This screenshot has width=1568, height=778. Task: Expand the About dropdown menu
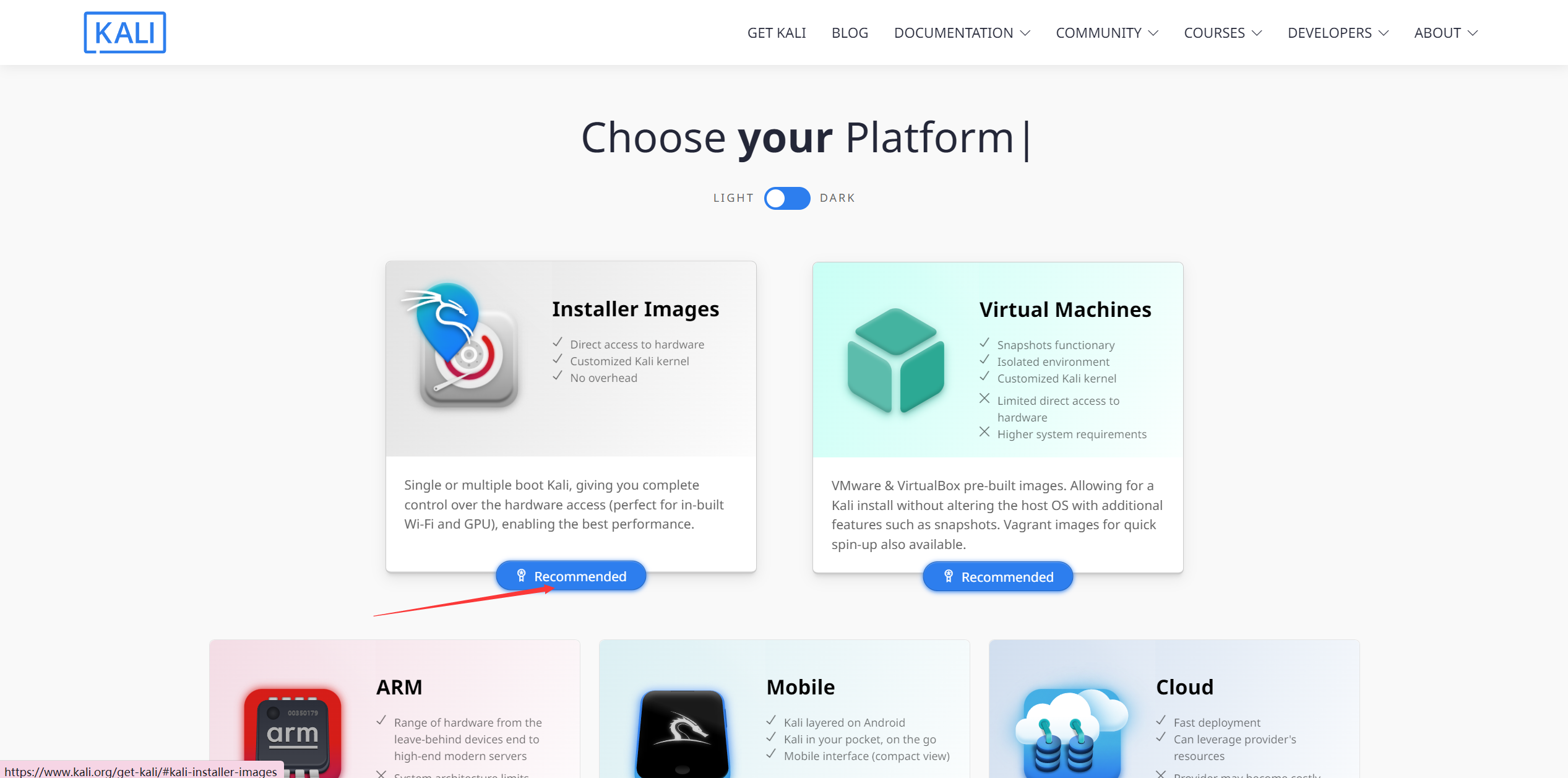pyautogui.click(x=1445, y=33)
